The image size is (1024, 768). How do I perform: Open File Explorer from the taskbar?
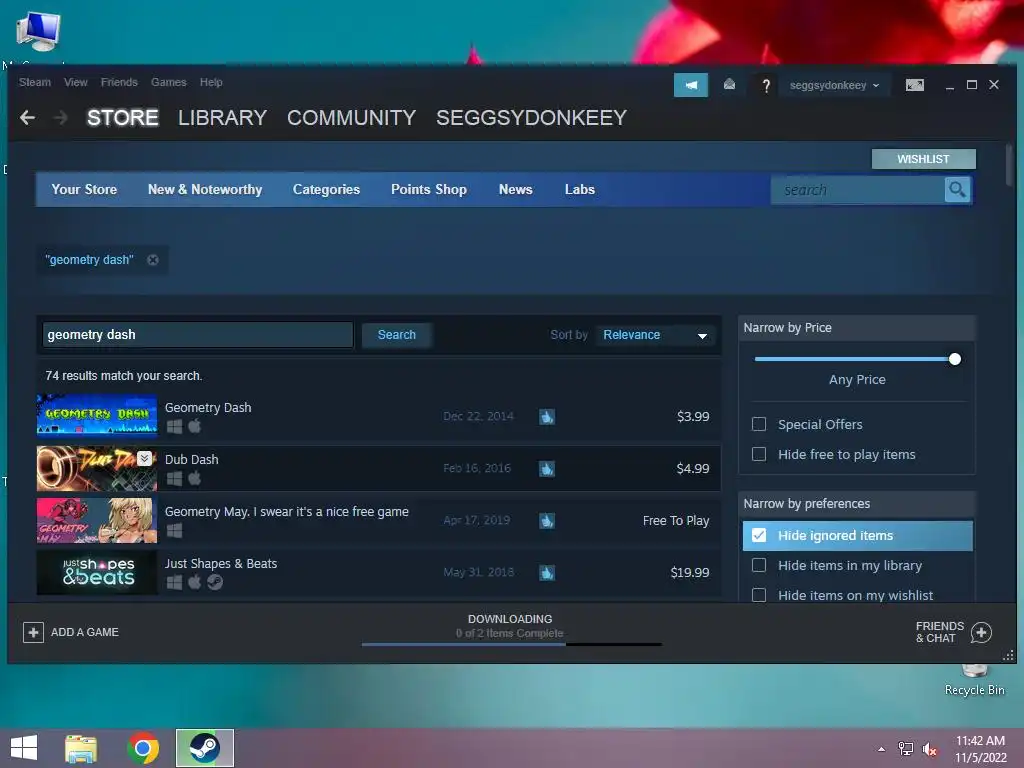[81, 748]
